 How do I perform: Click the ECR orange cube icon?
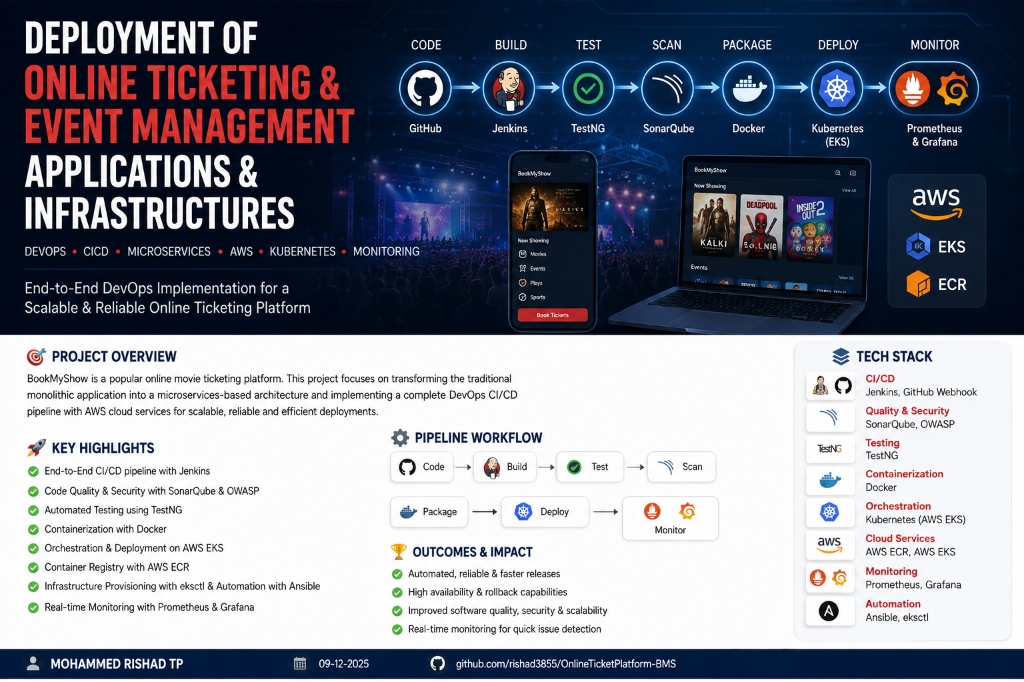(x=918, y=284)
